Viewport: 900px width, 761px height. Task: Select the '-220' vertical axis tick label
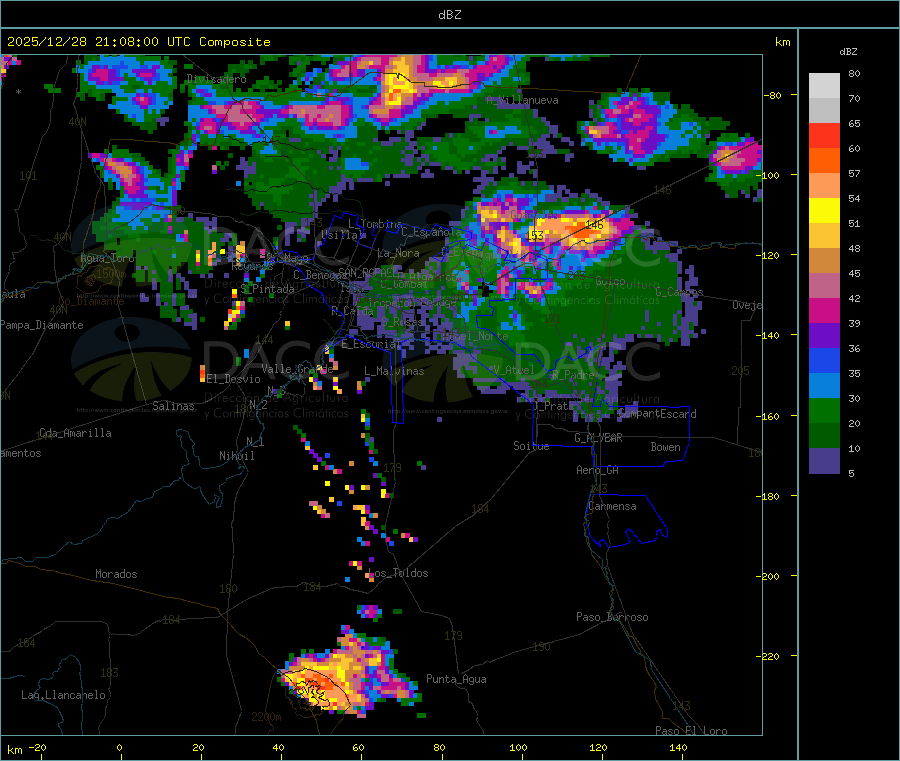[767, 657]
